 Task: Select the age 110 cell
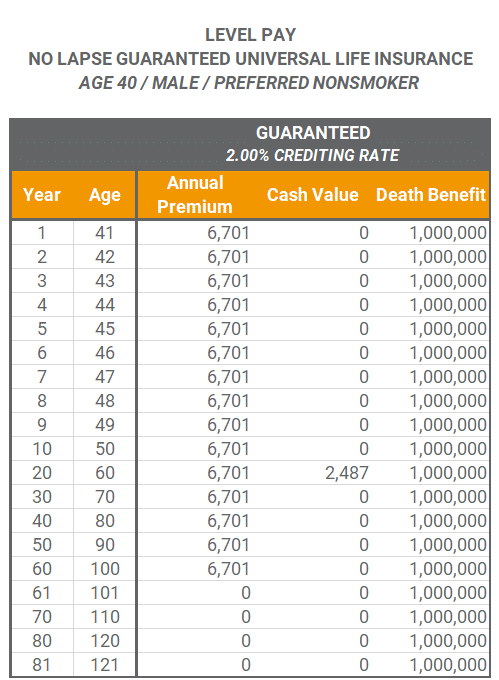(x=104, y=617)
